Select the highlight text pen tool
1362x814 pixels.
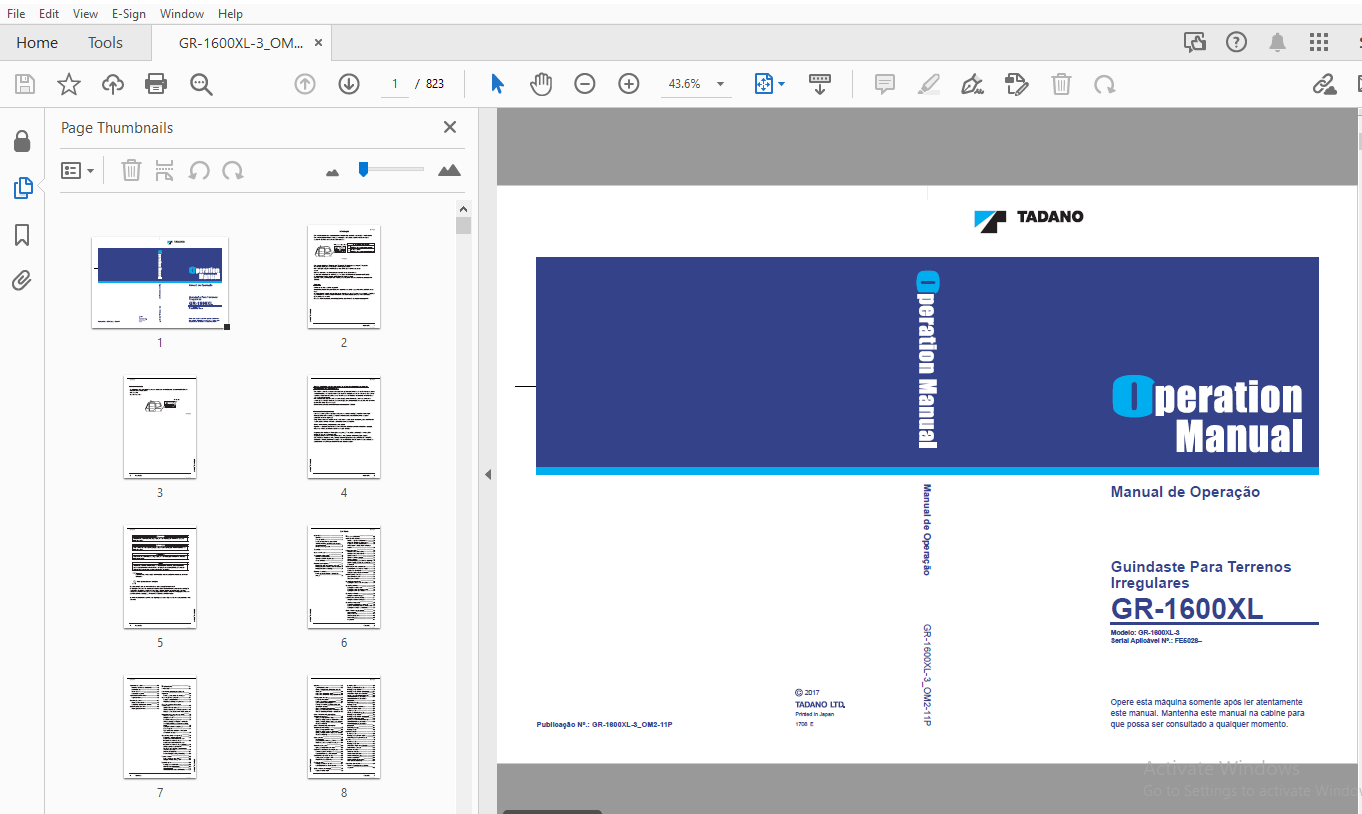click(x=929, y=85)
